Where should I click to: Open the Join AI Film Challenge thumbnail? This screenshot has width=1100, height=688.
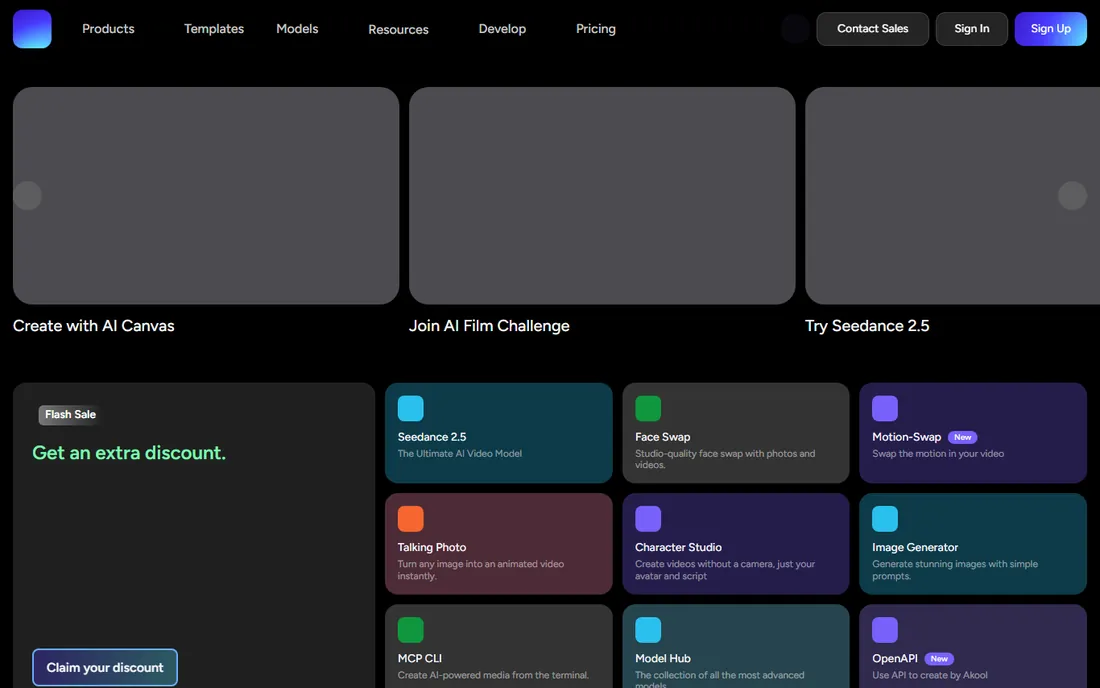602,196
